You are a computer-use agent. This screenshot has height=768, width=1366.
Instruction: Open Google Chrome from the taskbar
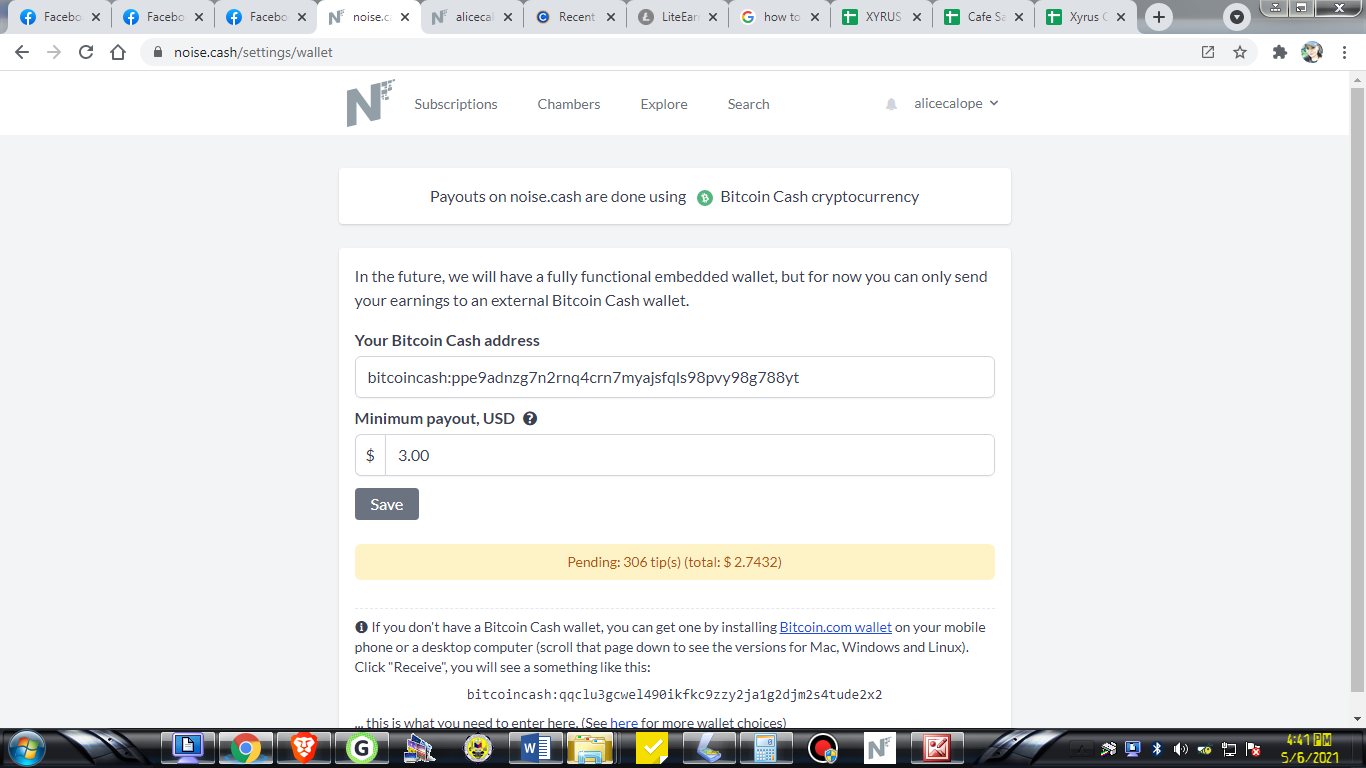tap(246, 748)
